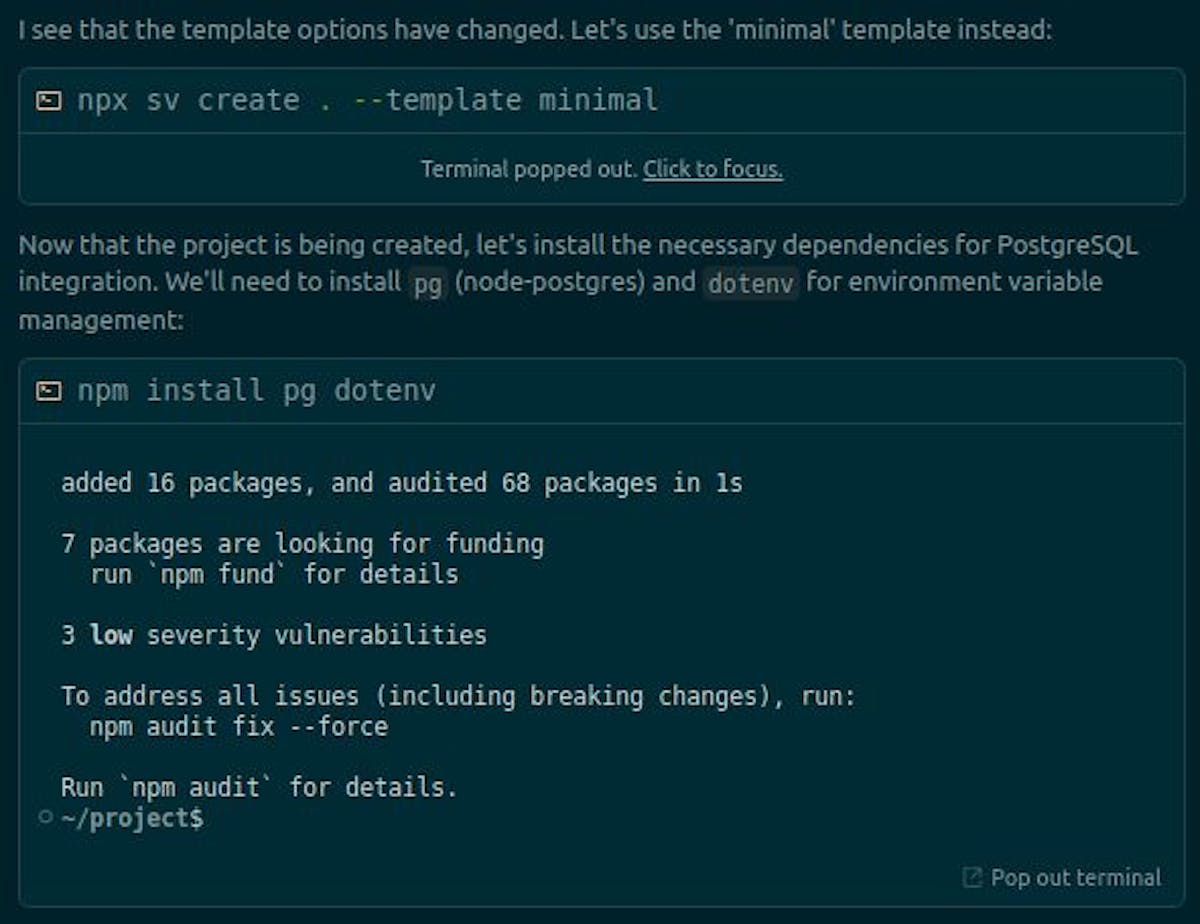Click the '7 packages are looking for funding' line
Viewport: 1200px width, 924px height.
tap(302, 544)
